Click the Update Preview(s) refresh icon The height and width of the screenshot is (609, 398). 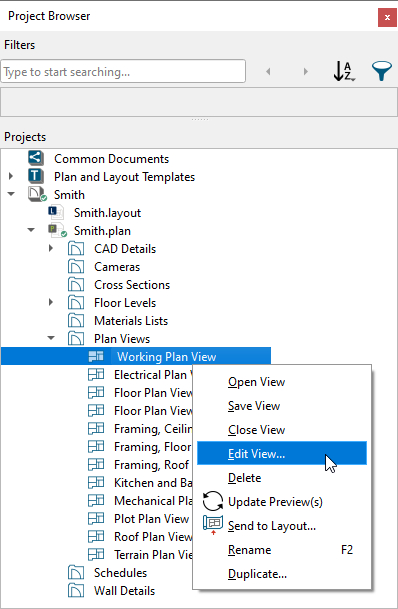pos(213,501)
